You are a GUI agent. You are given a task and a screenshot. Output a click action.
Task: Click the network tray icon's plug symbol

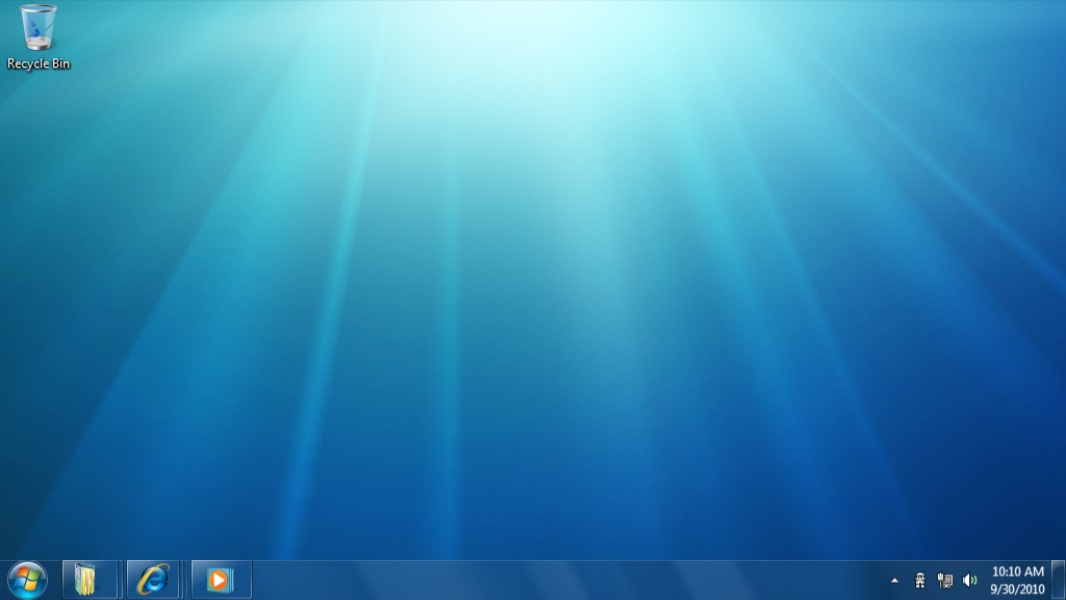point(941,579)
